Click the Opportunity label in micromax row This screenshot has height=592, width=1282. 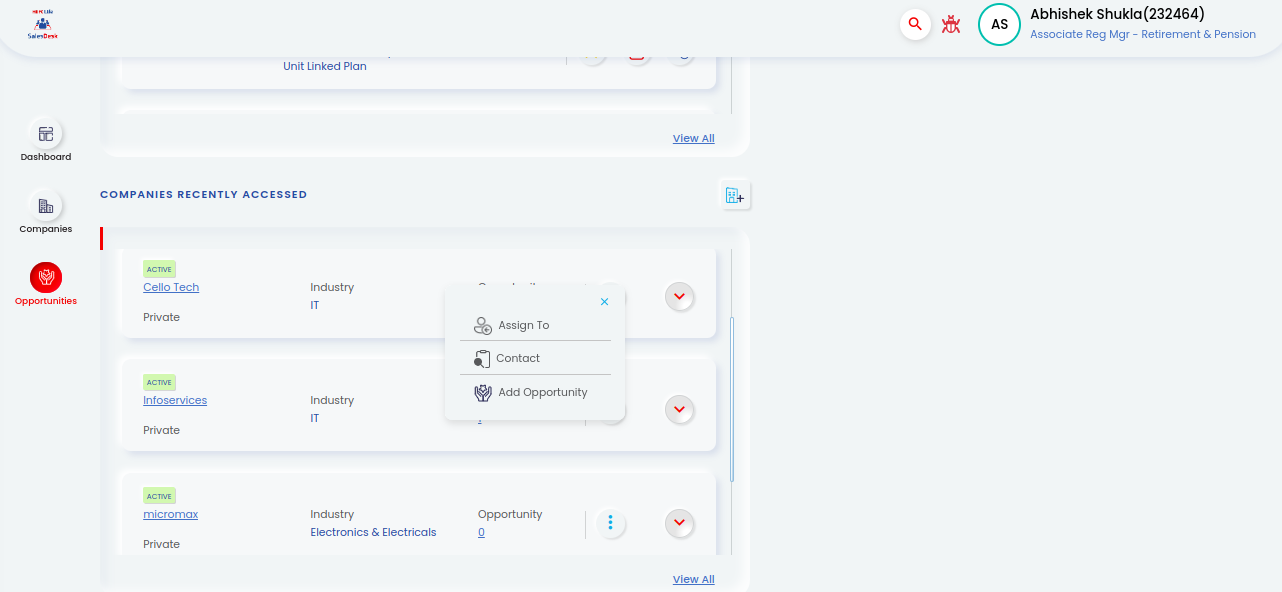pos(510,514)
